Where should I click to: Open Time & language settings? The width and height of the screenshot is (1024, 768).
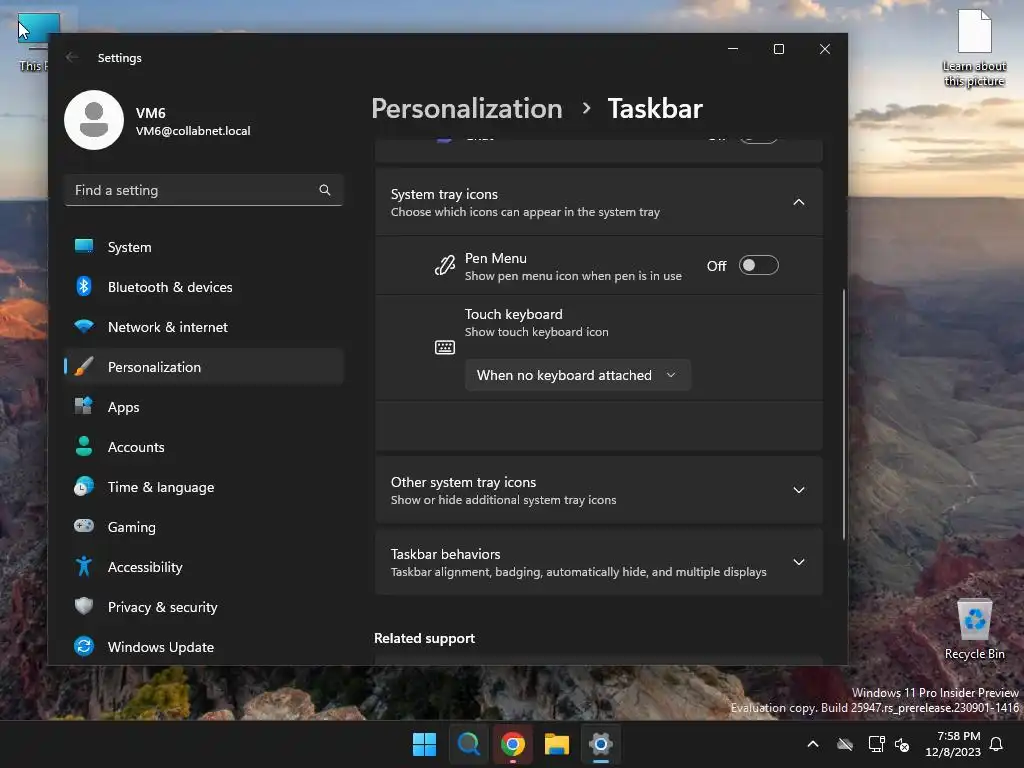click(204, 487)
